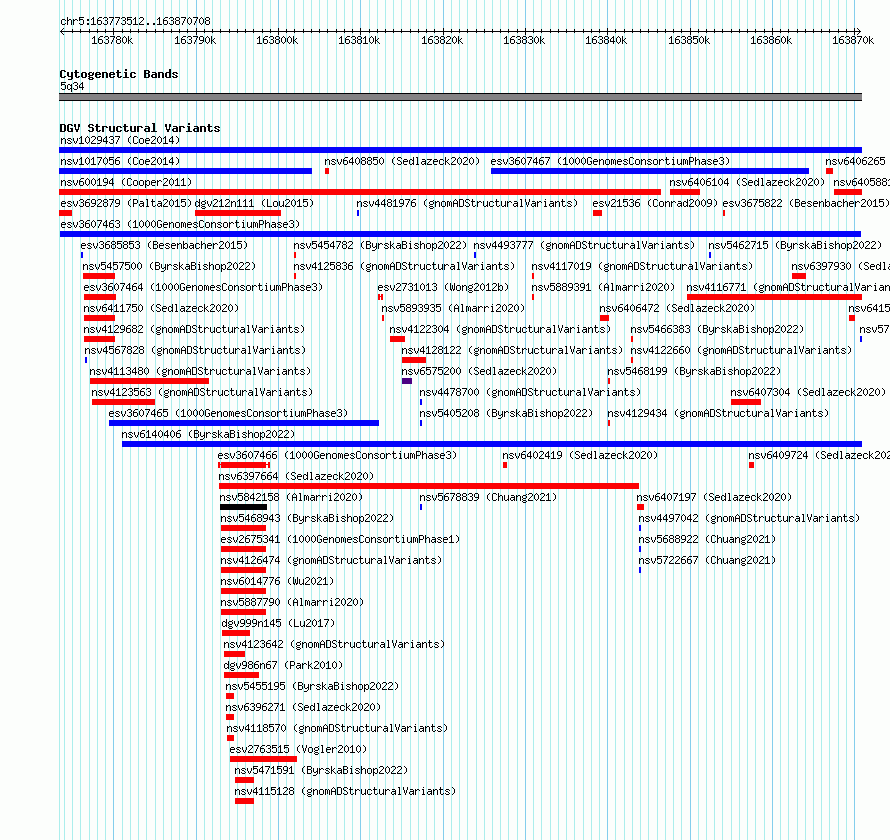Image resolution: width=890 pixels, height=840 pixels.
Task: Click the 163820k ruler tick label
Action: [x=442, y=40]
